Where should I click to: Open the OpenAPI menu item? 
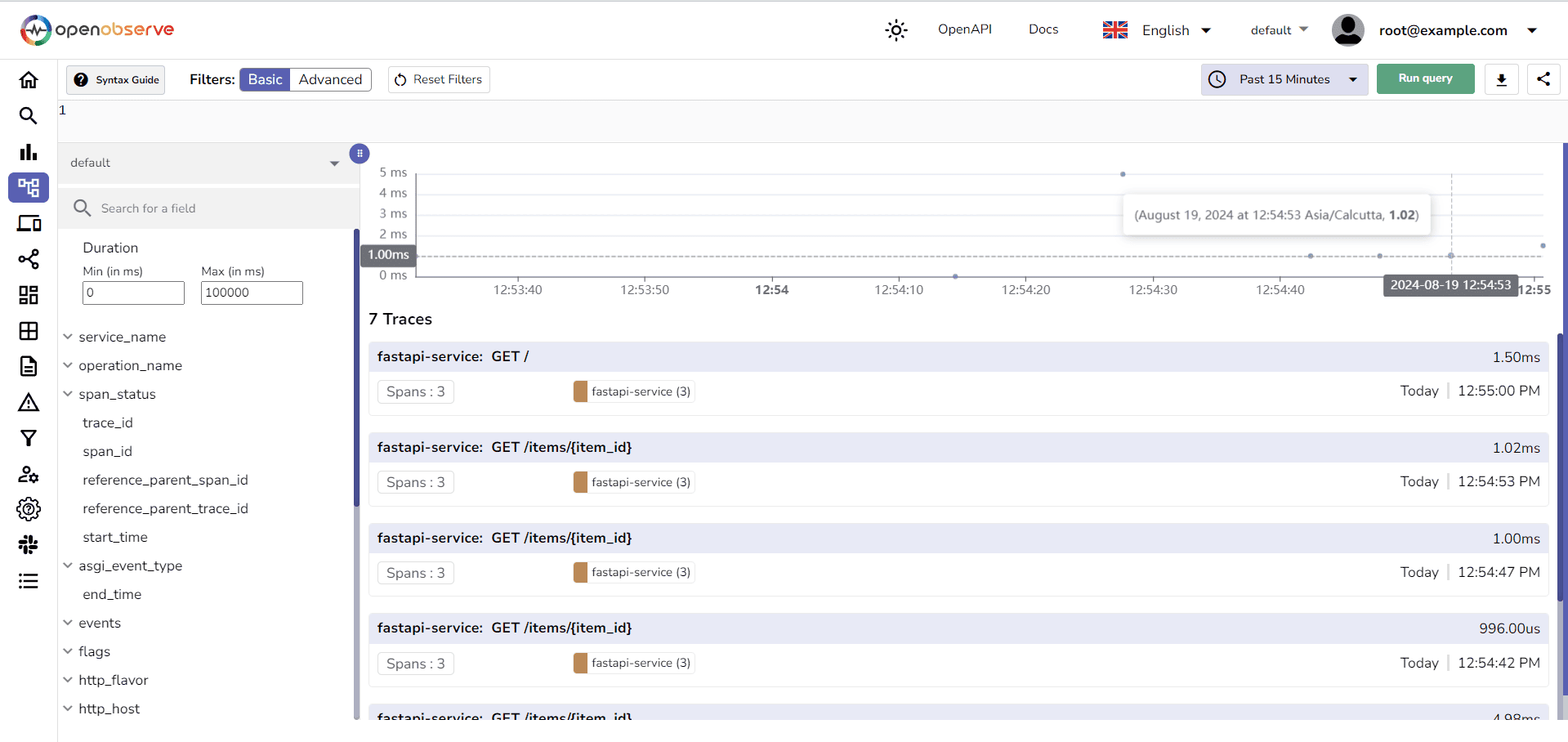pos(965,29)
